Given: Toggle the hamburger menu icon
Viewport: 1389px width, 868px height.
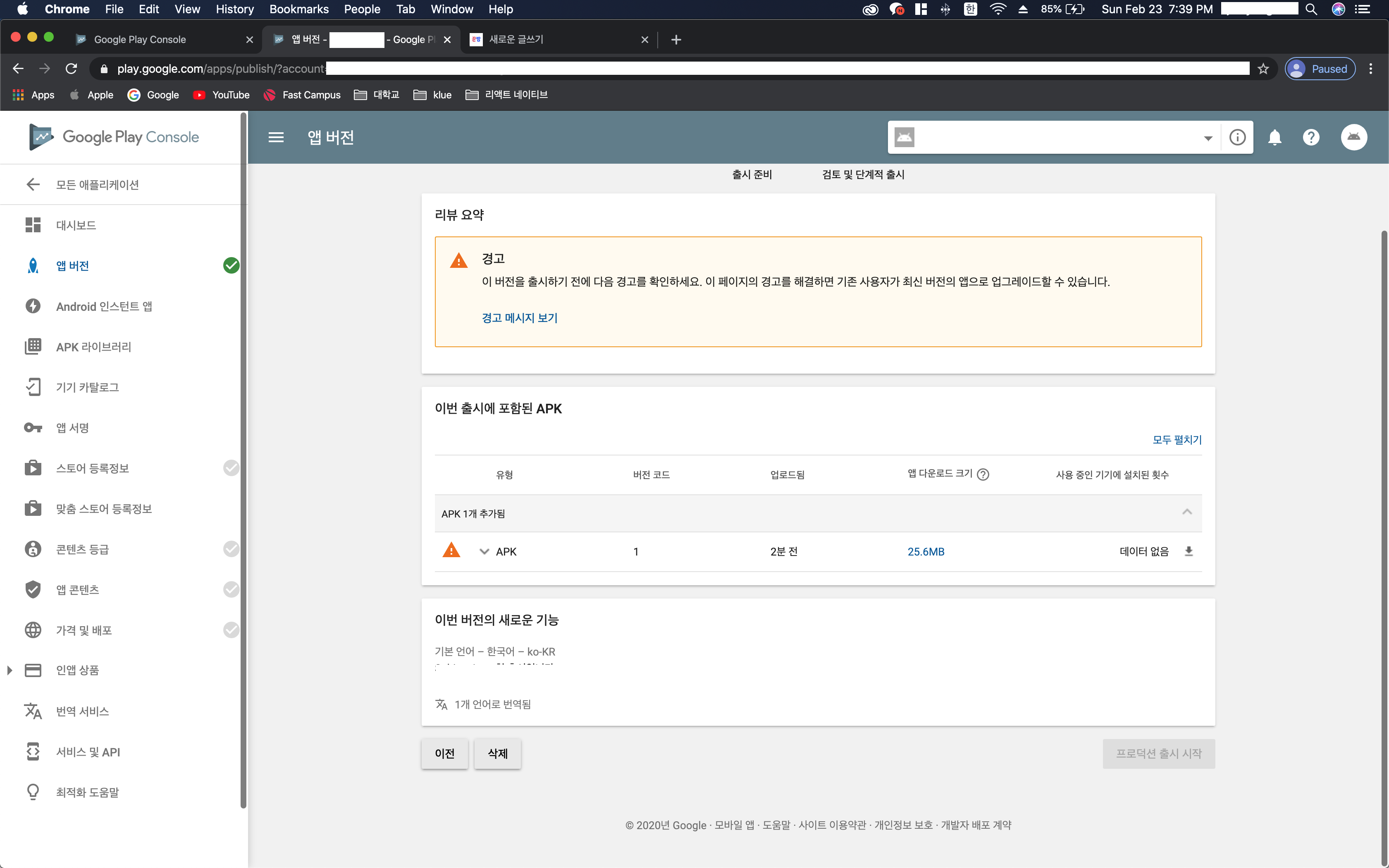Looking at the screenshot, I should pyautogui.click(x=276, y=137).
